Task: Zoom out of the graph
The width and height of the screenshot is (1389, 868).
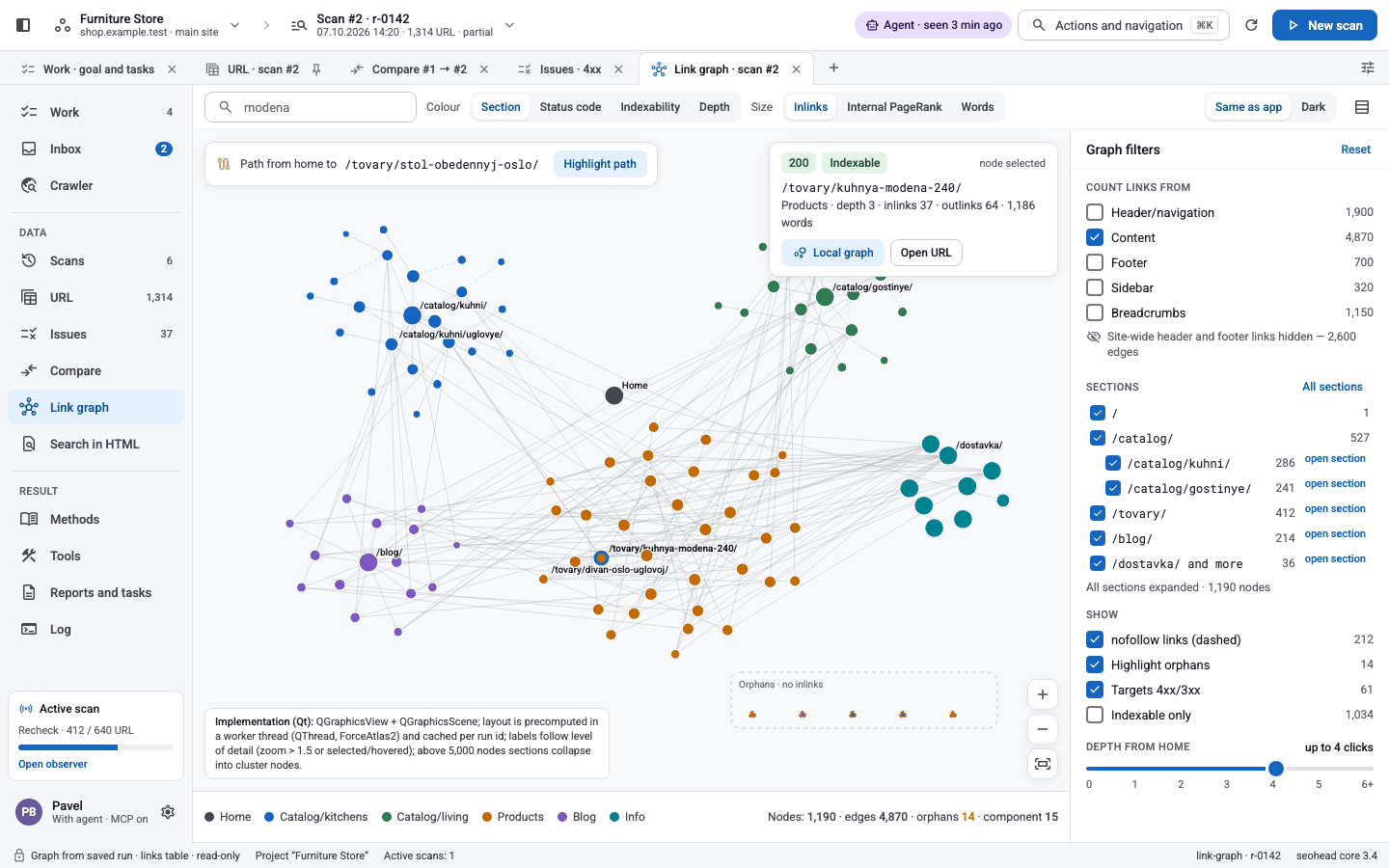Action: [x=1043, y=729]
